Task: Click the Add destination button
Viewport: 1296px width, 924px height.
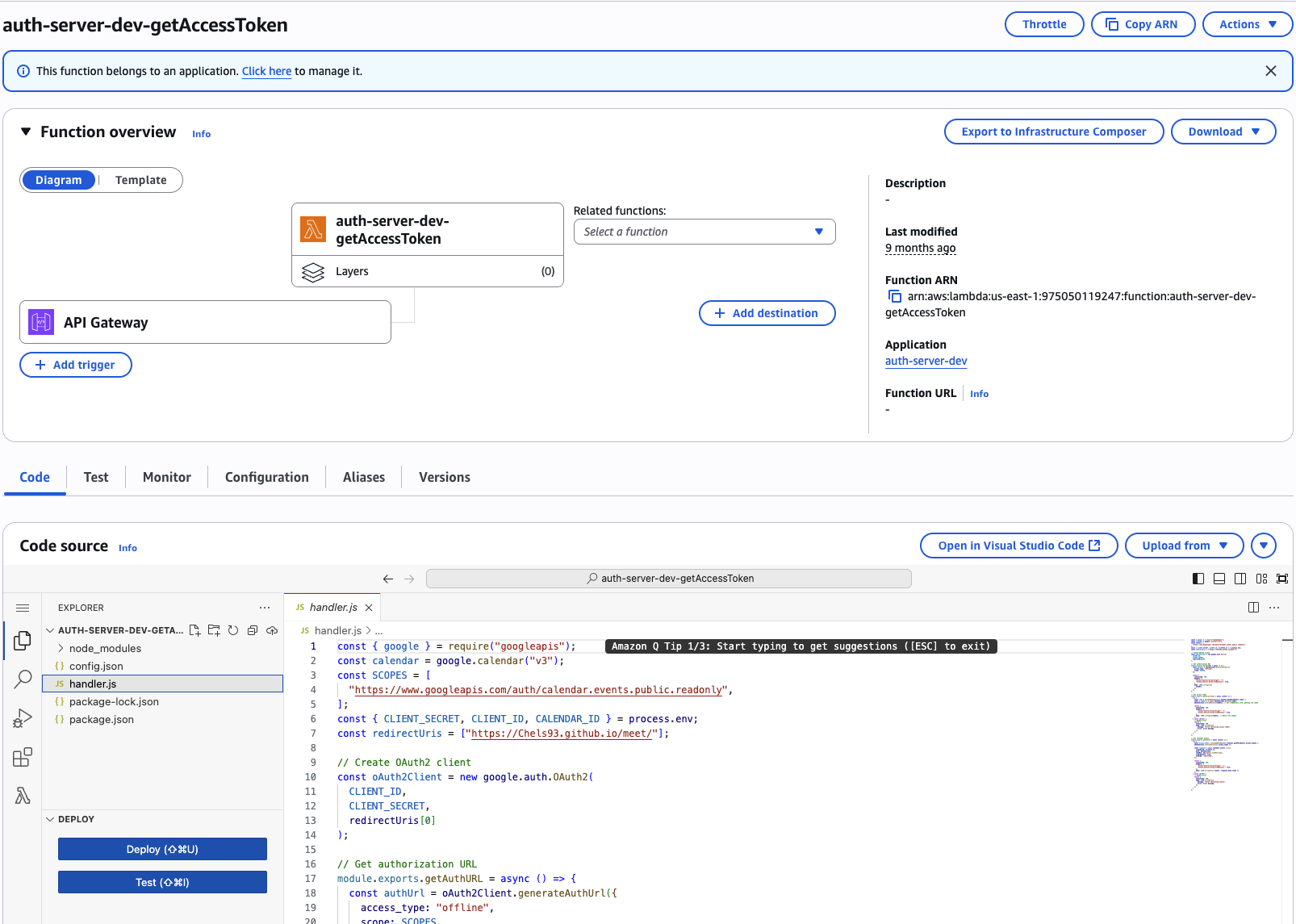Action: pyautogui.click(x=767, y=313)
